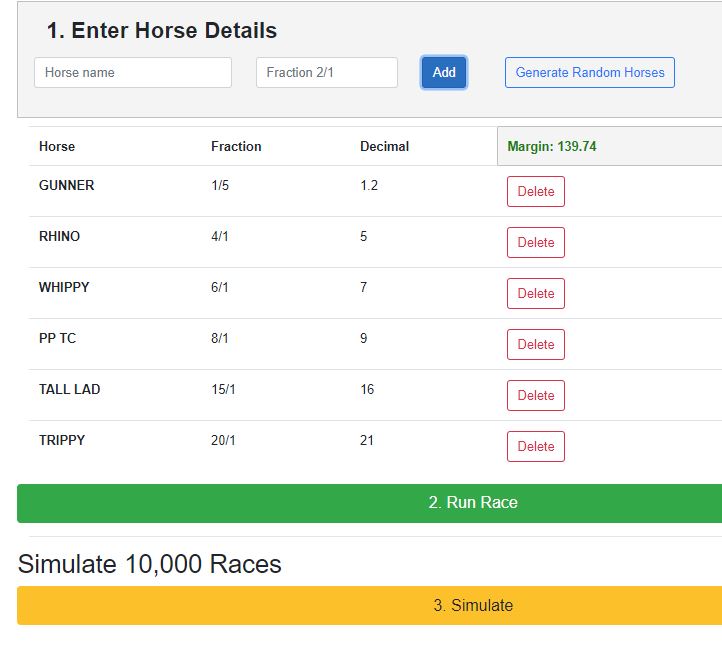Click decimal value 16 for TALL LAD

(x=367, y=389)
